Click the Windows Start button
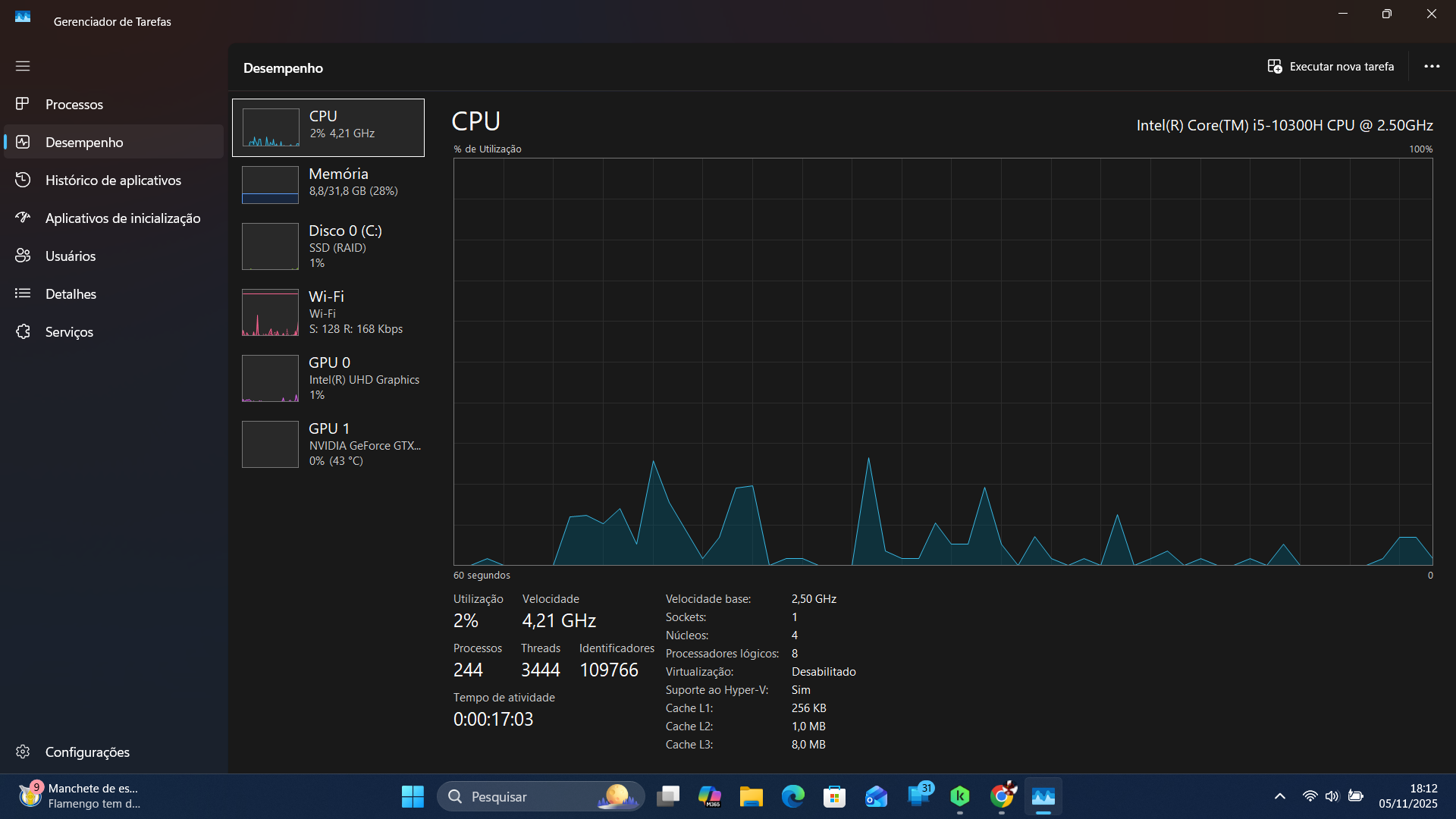This screenshot has width=1456, height=819. pos(413,796)
